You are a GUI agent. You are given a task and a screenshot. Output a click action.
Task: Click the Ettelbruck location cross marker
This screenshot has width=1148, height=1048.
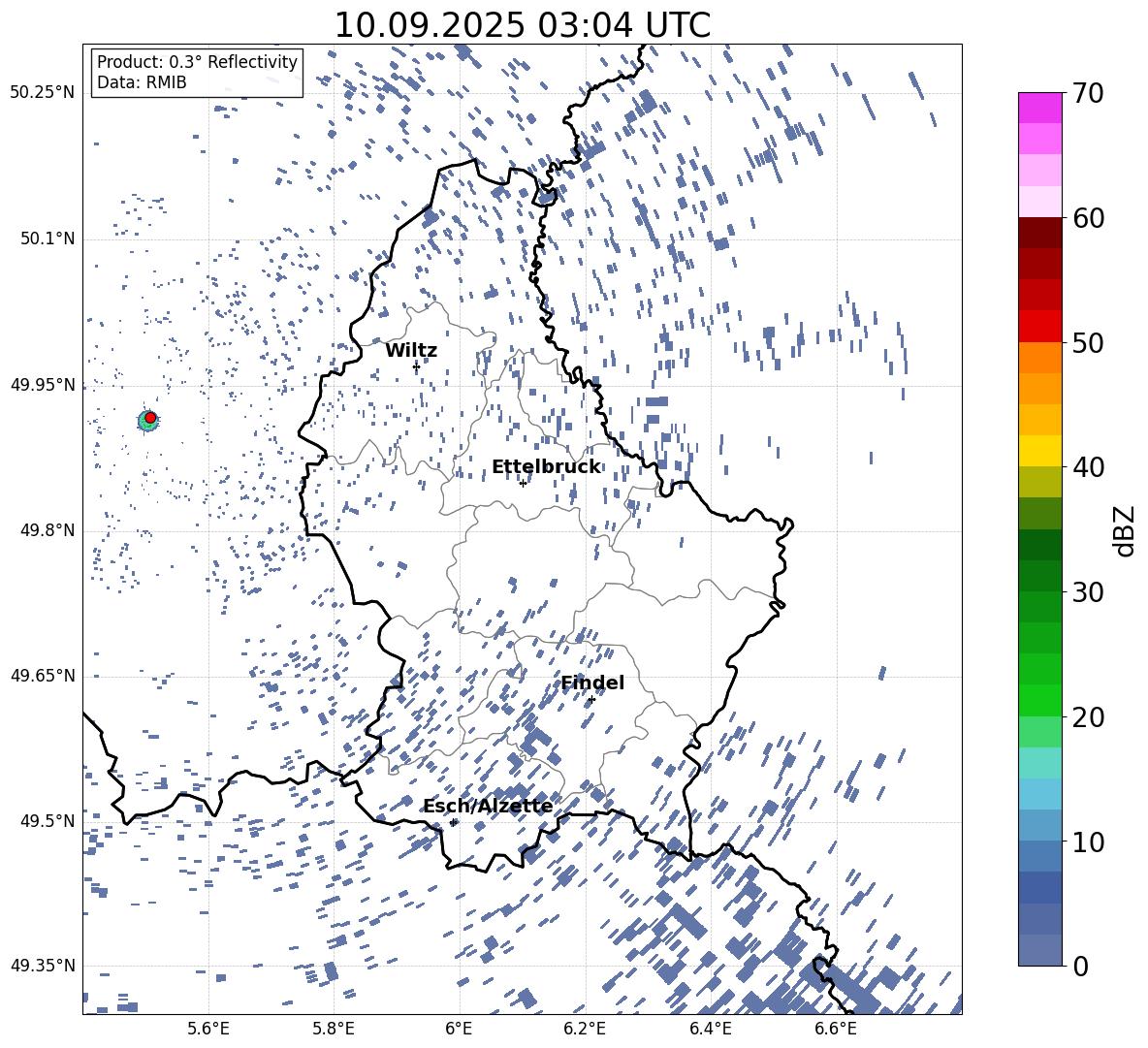(x=523, y=483)
